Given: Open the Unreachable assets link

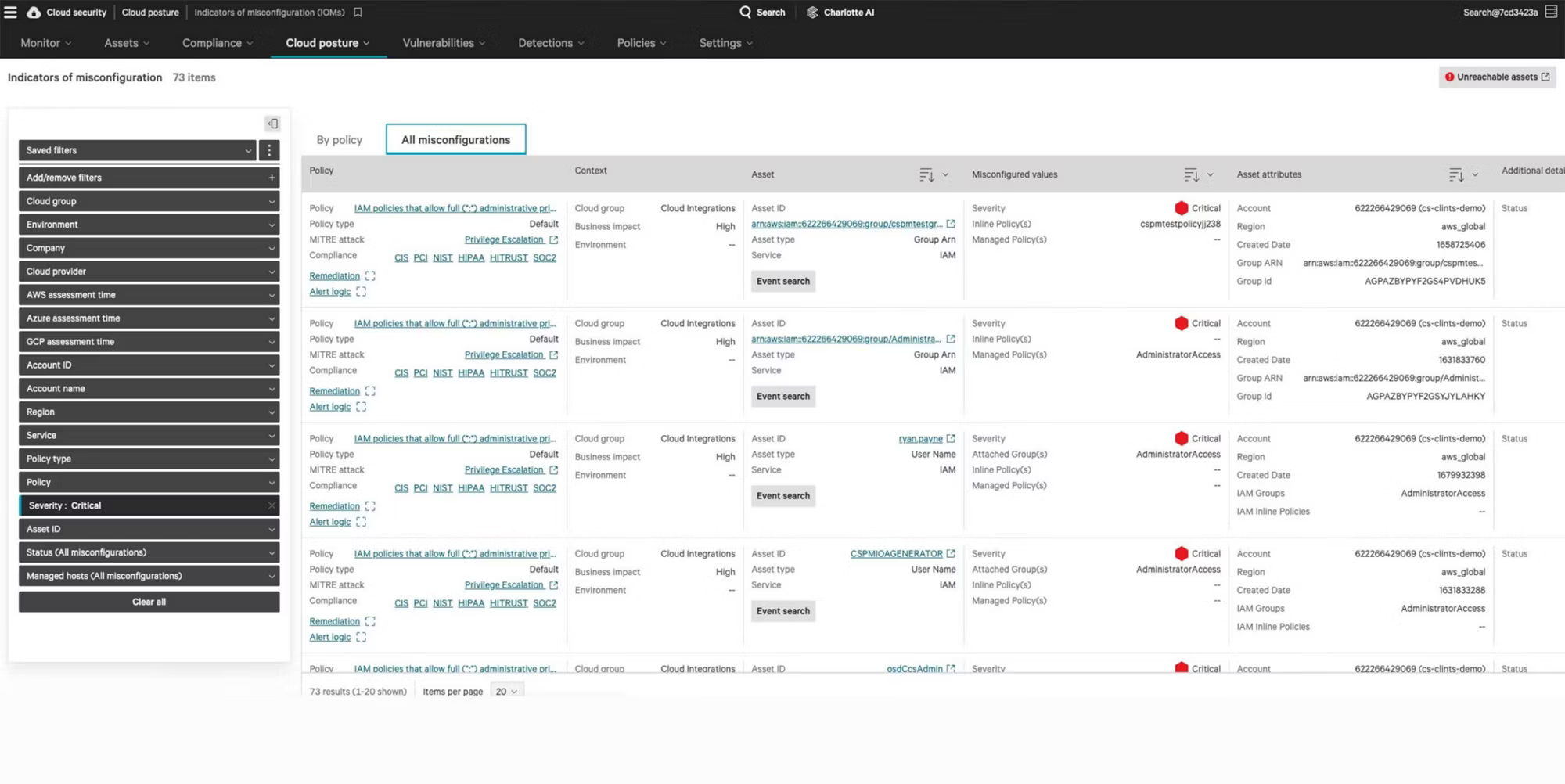Looking at the screenshot, I should tap(1497, 77).
